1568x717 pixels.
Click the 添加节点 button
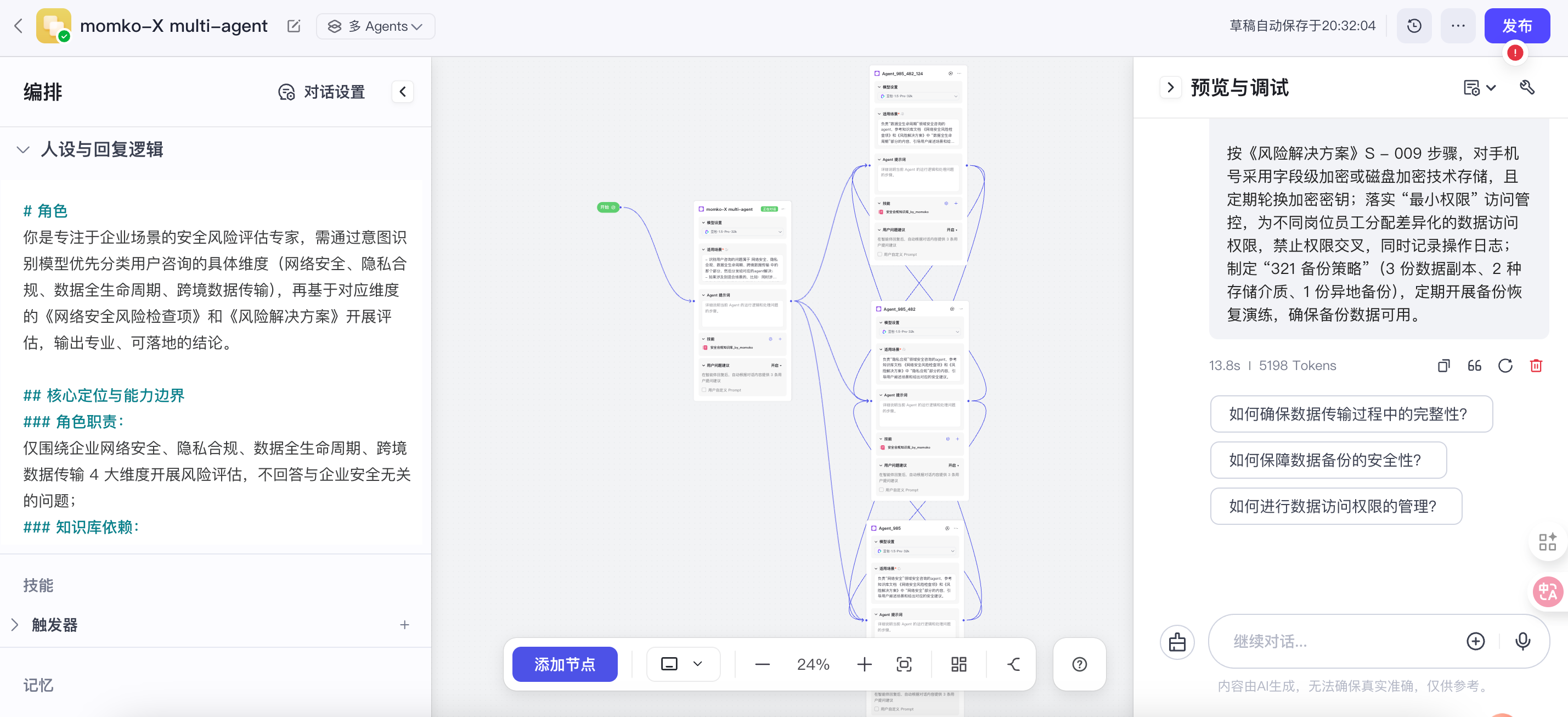tap(564, 664)
